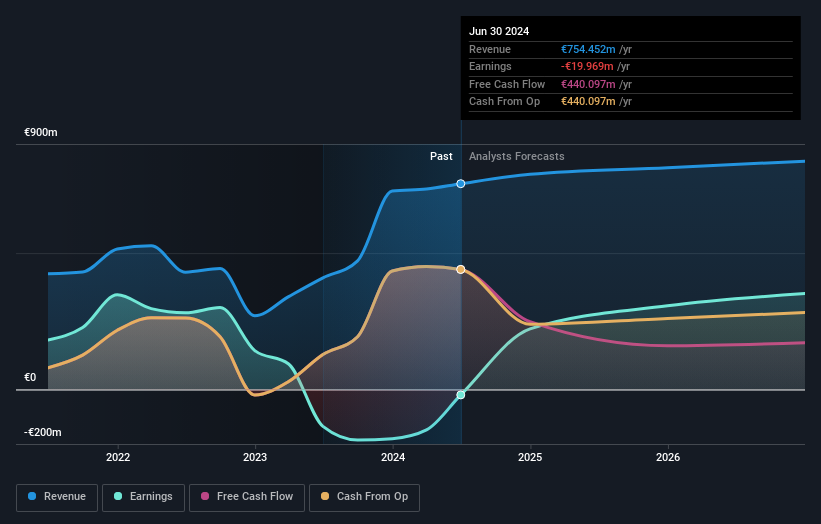The width and height of the screenshot is (821, 524).
Task: Click the tooltip Cash From Op row label
Action: [504, 102]
